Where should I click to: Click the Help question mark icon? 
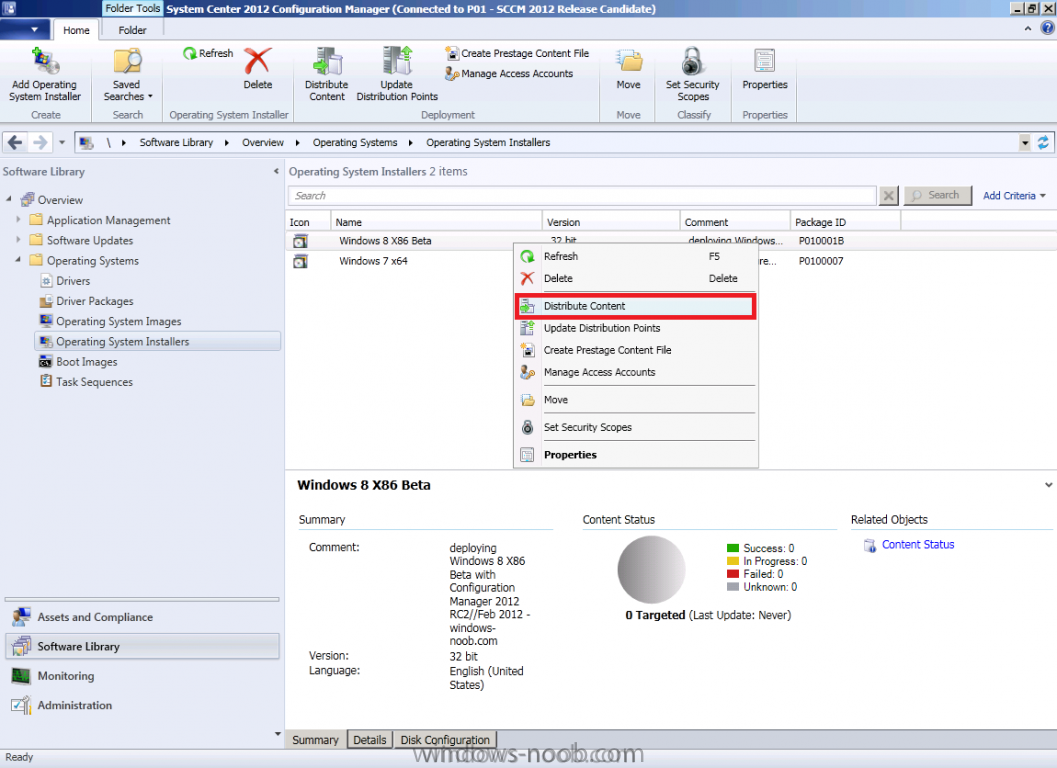click(x=1048, y=28)
